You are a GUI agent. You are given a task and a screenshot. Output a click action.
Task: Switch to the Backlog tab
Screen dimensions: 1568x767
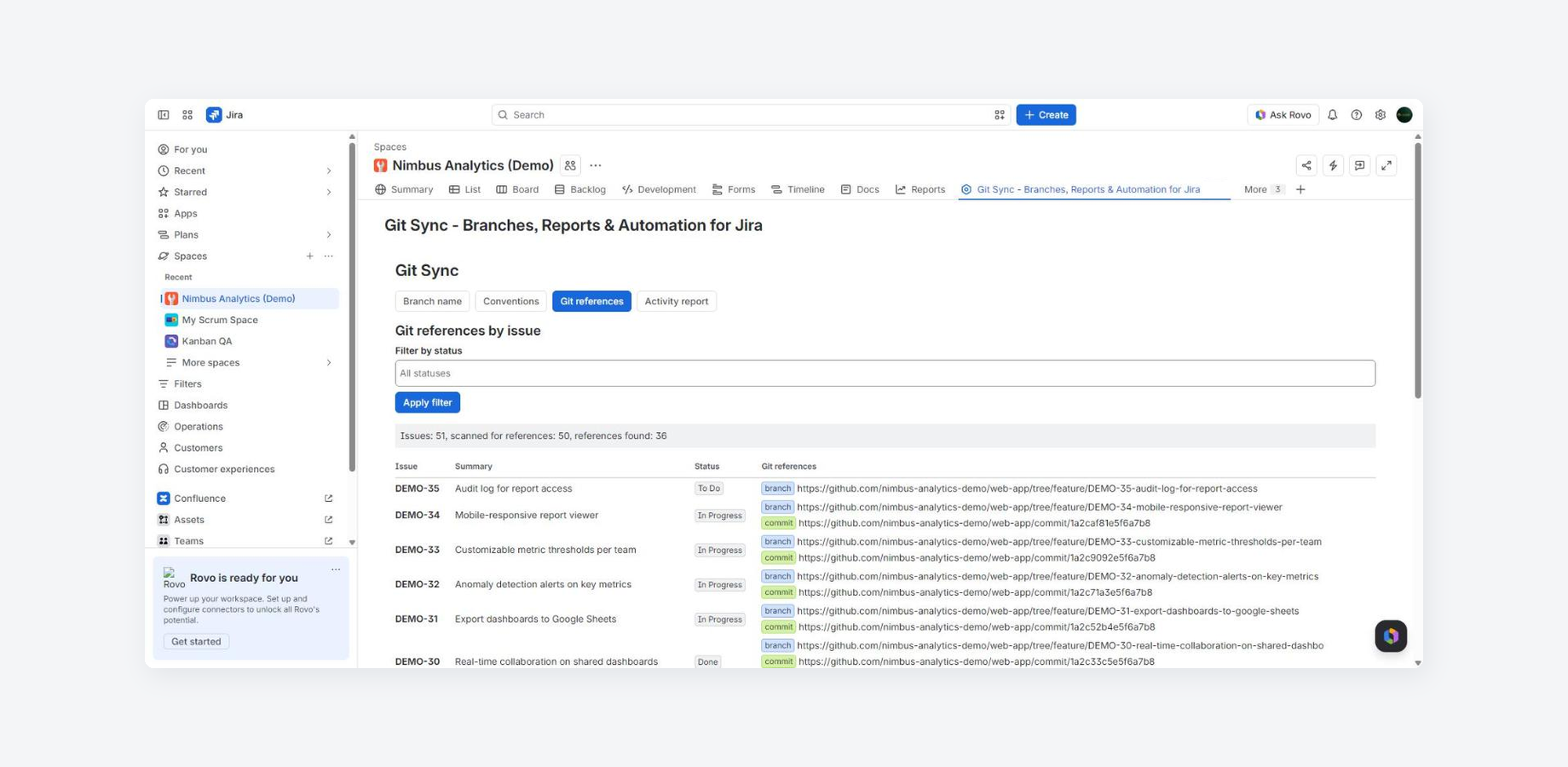[579, 189]
